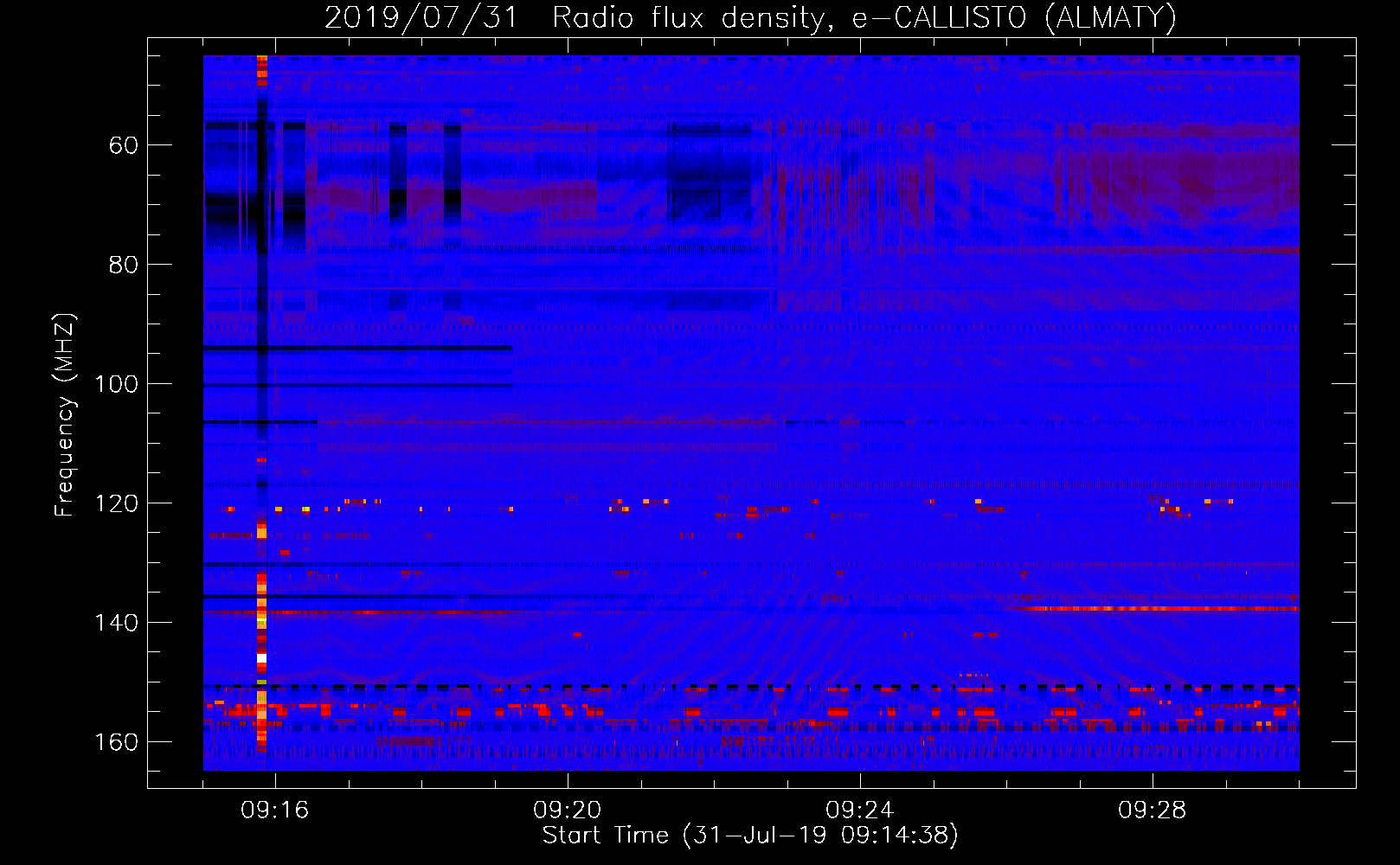Screen dimensions: 1400x865
Task: Click the 120 frequency tick label
Action: [117, 503]
